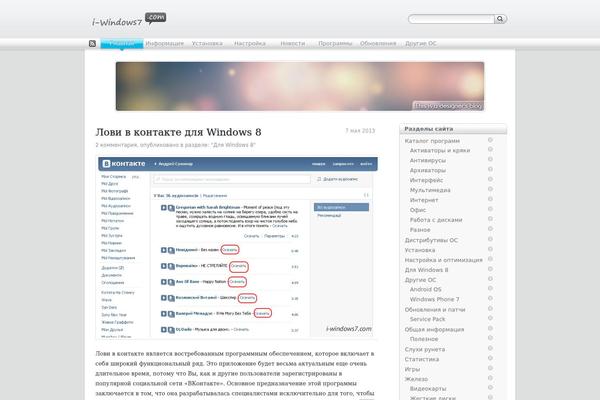The height and width of the screenshot is (400, 600).
Task: Click the round icon beside Для Windows 8
Action: pyautogui.click(x=490, y=269)
